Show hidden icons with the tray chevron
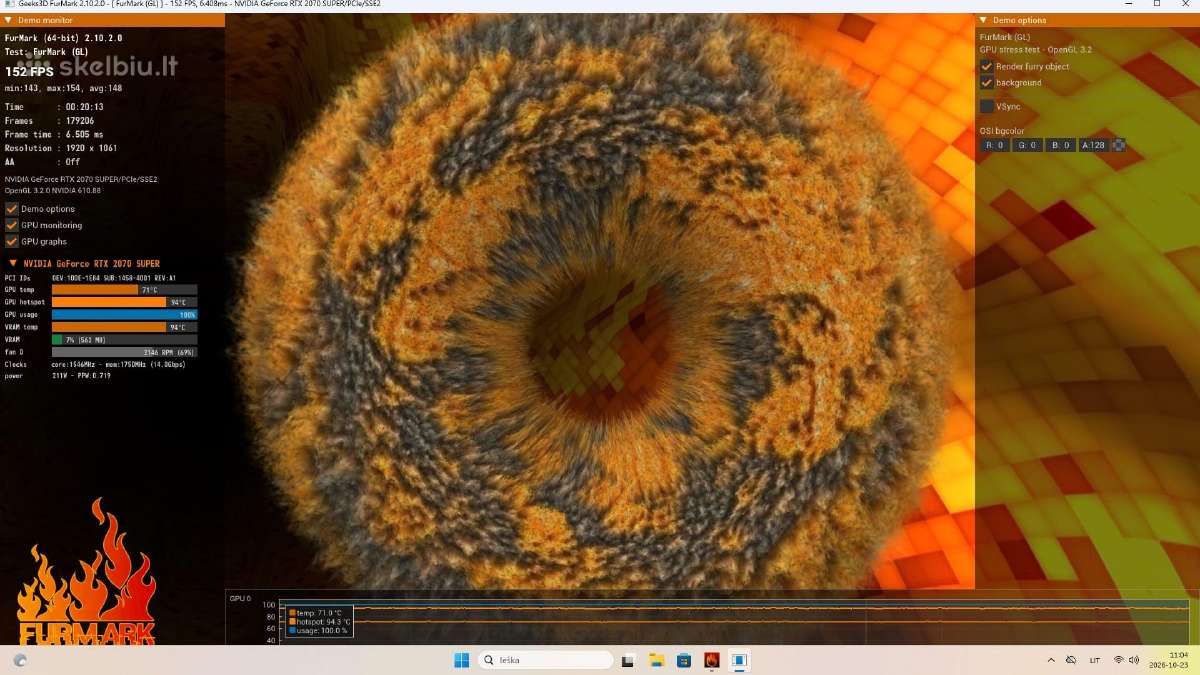 tap(1051, 660)
